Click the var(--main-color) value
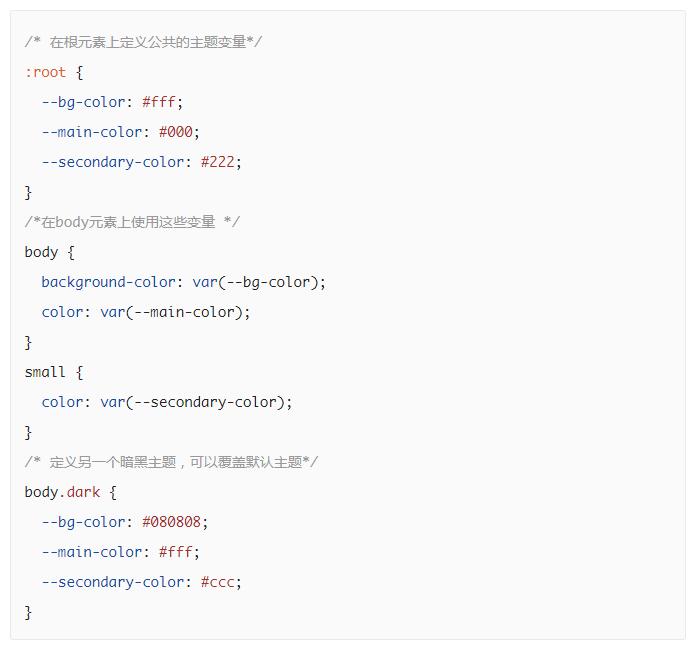Screen dimensions: 697x645 [x=172, y=312]
